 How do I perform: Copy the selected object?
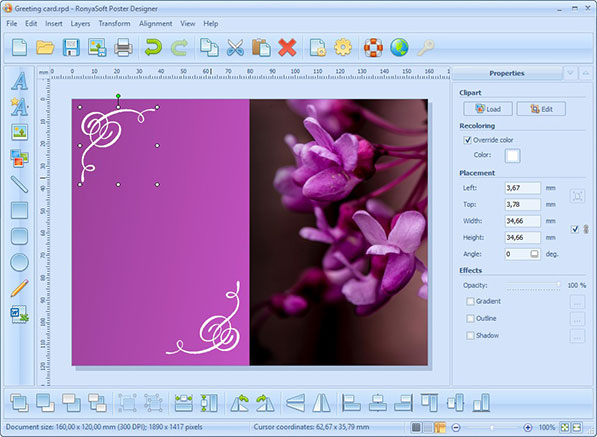point(209,48)
